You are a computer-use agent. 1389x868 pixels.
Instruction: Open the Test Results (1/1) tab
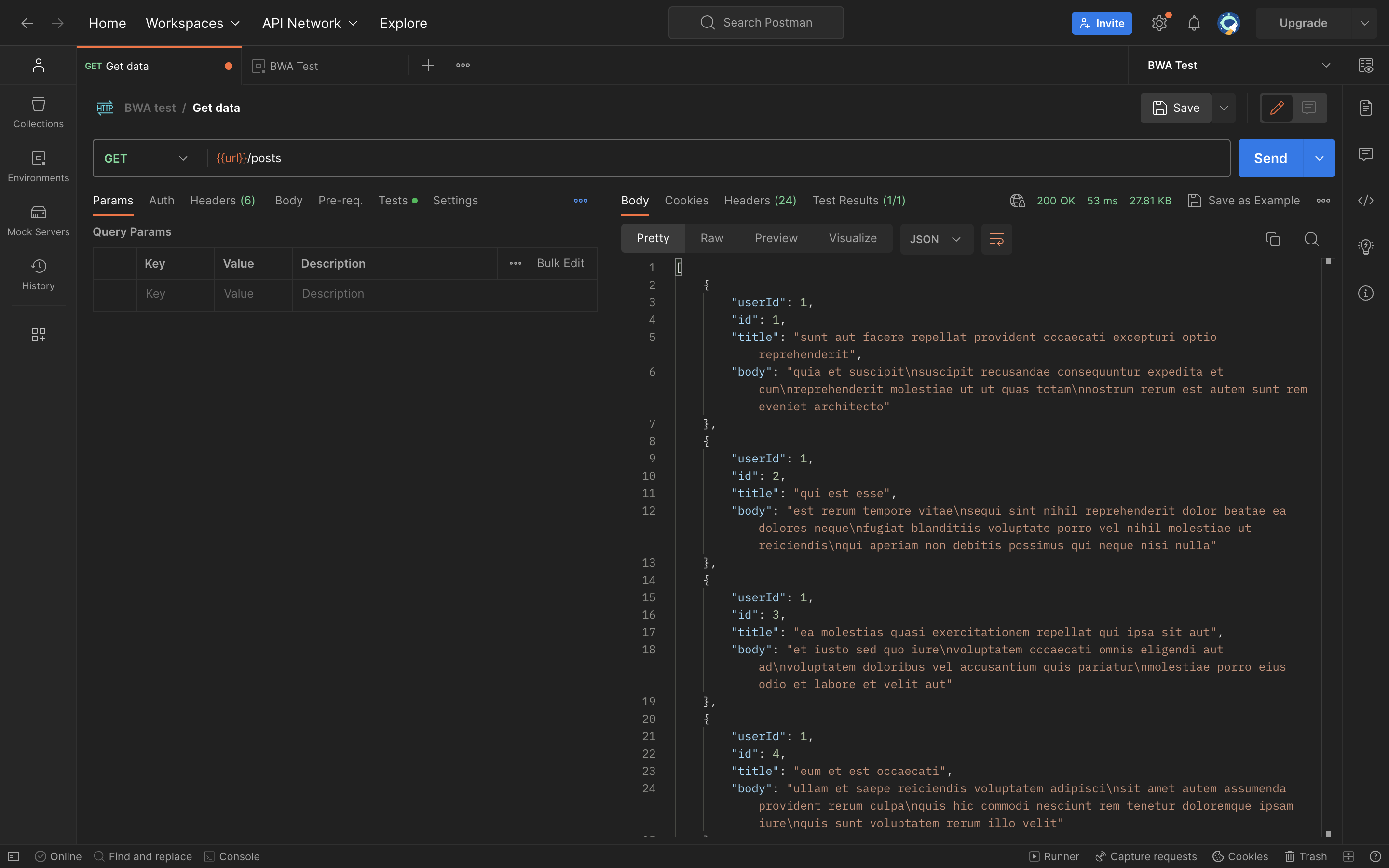click(858, 200)
